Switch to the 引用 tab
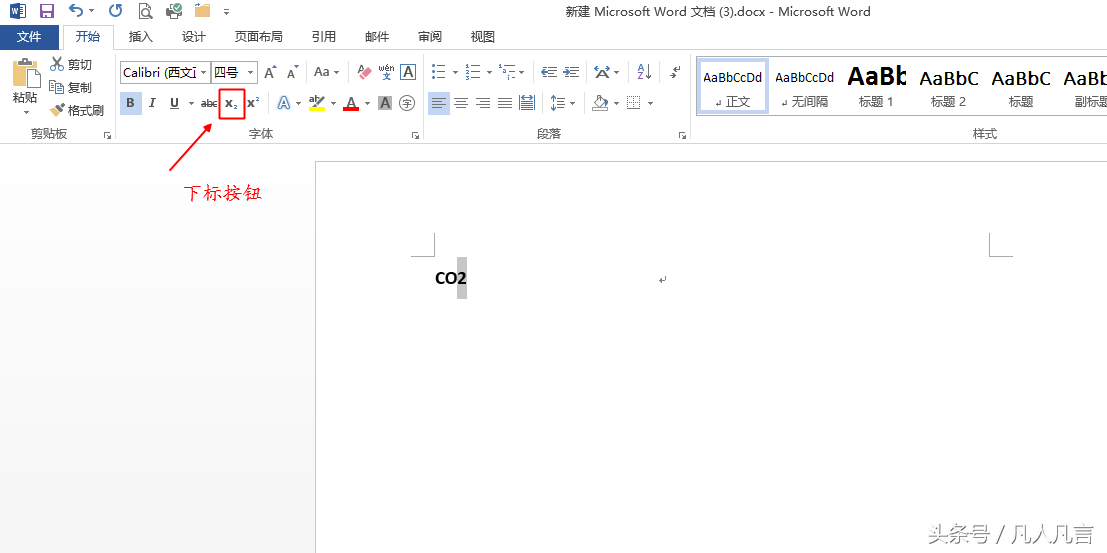1107x553 pixels. 324,37
